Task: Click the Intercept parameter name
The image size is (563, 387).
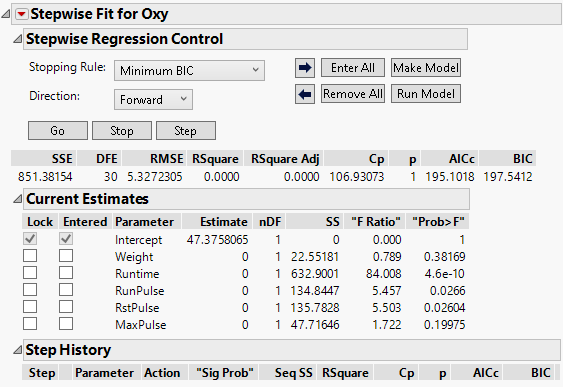Action: click(139, 240)
